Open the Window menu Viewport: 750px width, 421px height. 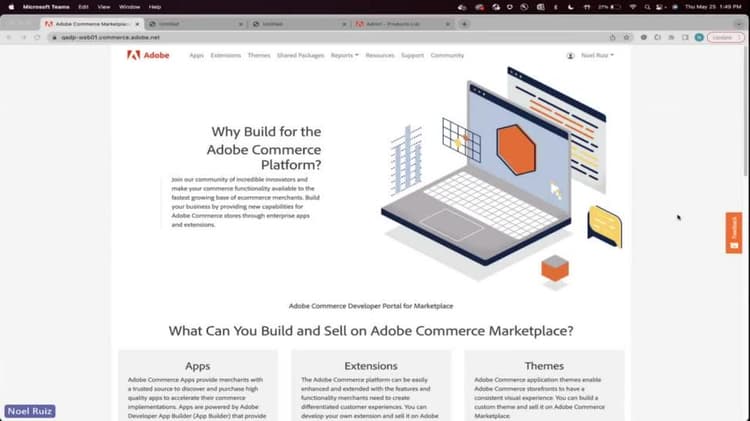click(129, 7)
